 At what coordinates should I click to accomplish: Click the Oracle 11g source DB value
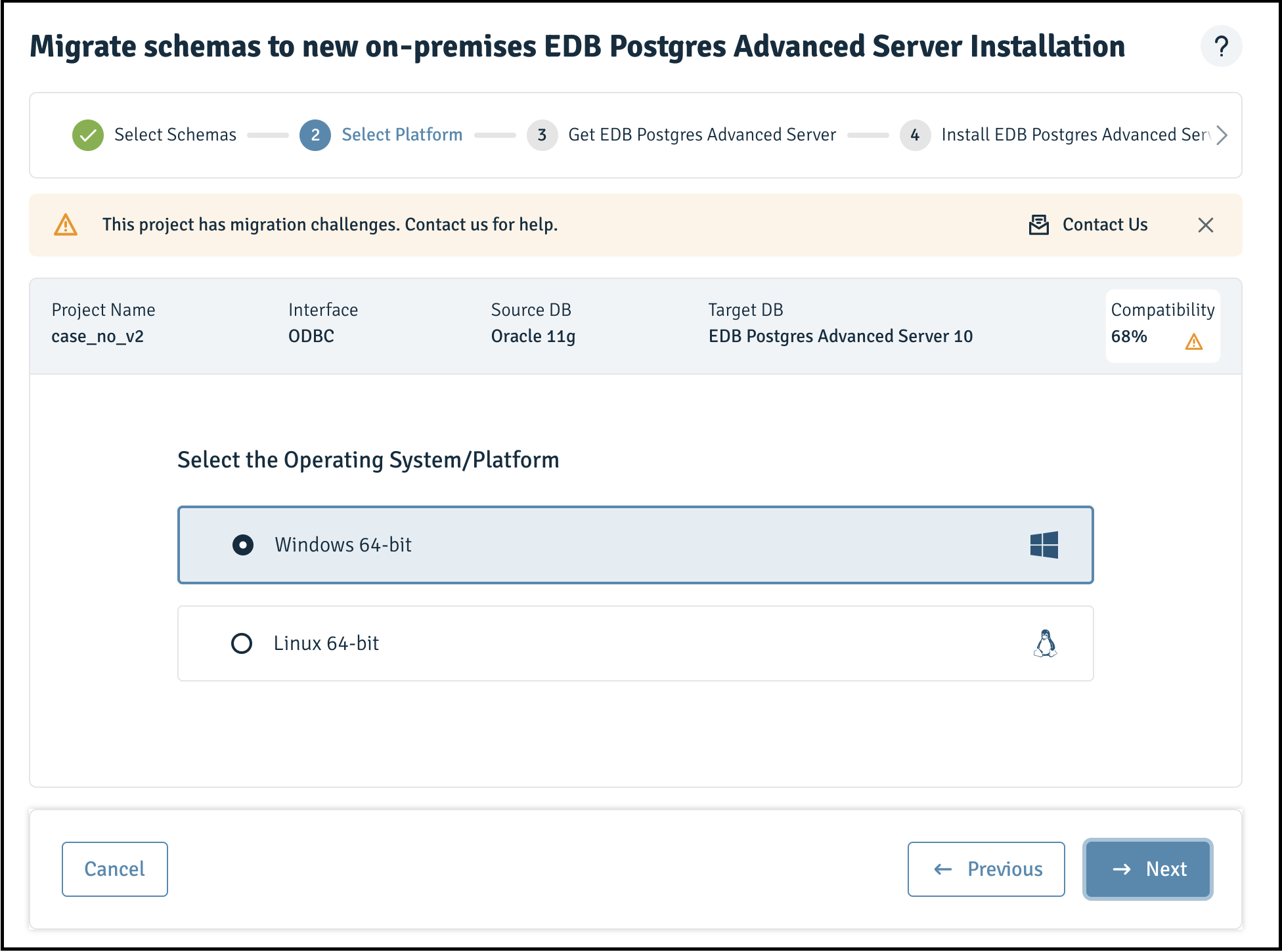click(533, 337)
